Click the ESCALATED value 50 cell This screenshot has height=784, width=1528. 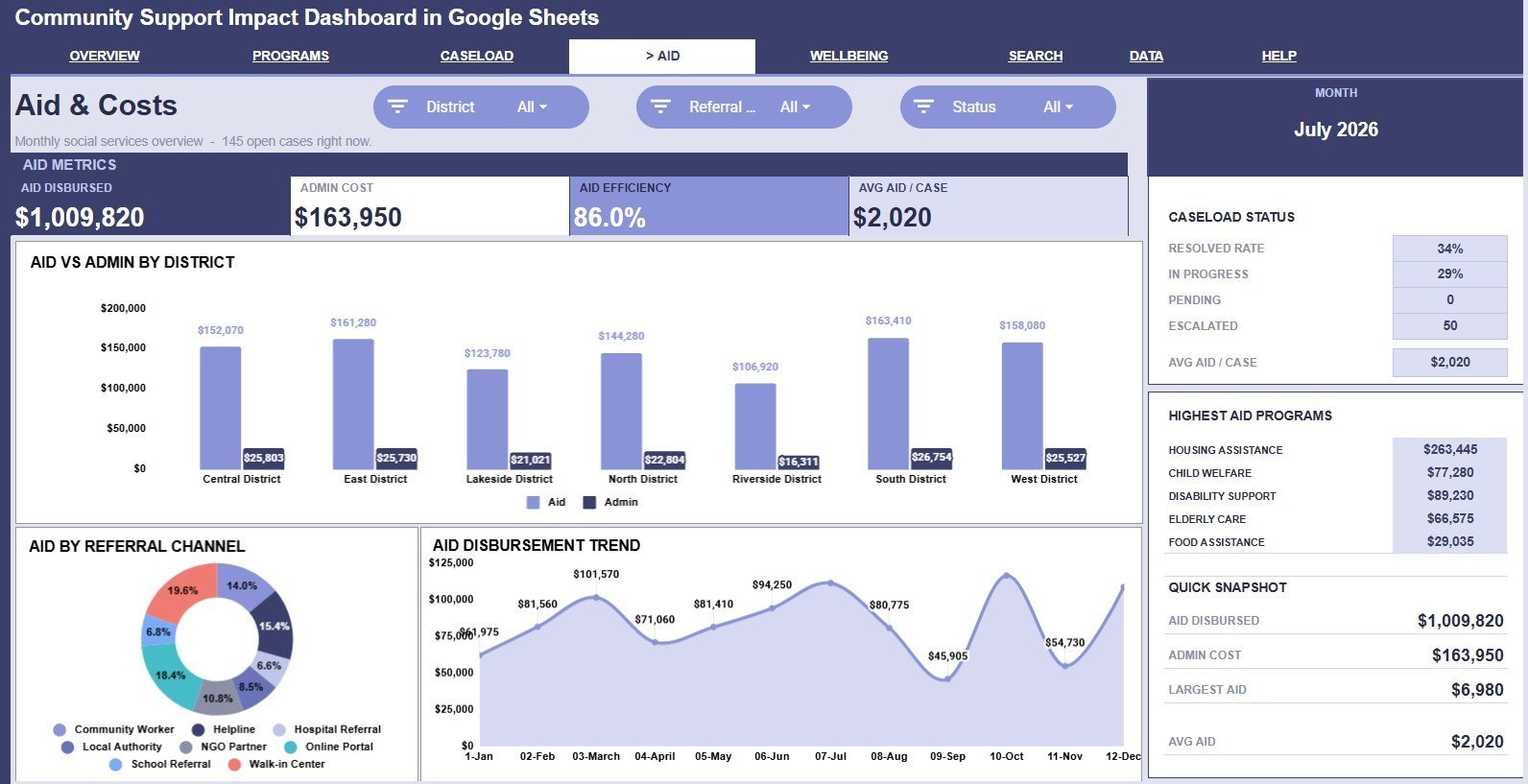1449,326
